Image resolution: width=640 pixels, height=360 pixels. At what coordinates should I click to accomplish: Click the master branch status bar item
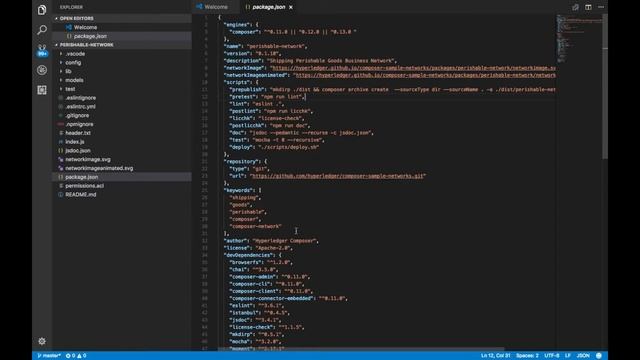49,356
